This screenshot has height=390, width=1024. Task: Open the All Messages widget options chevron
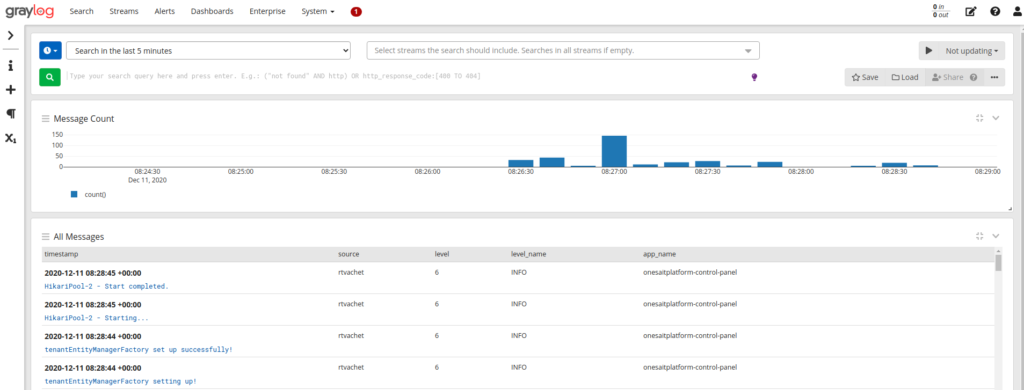coord(996,236)
